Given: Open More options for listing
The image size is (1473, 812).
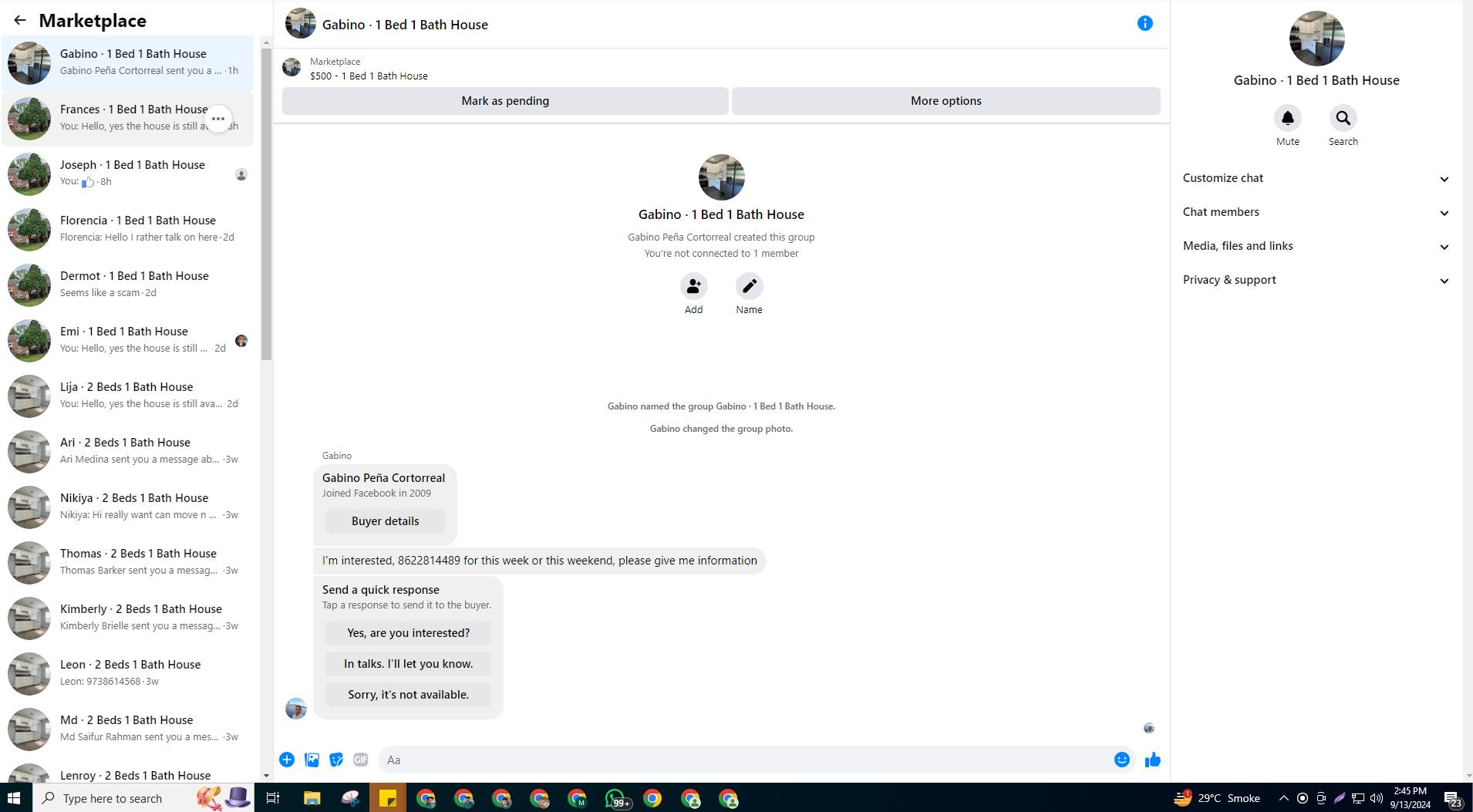Looking at the screenshot, I should (945, 101).
